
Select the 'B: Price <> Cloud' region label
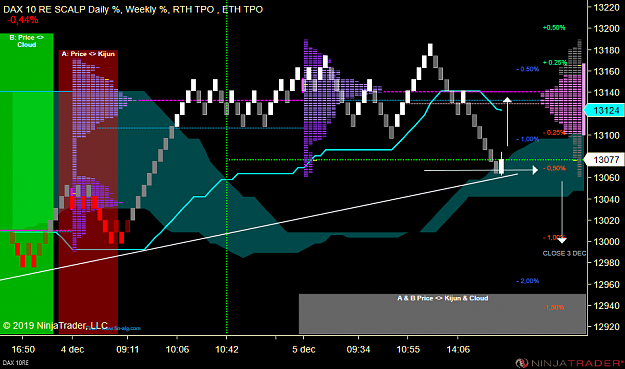(27, 41)
